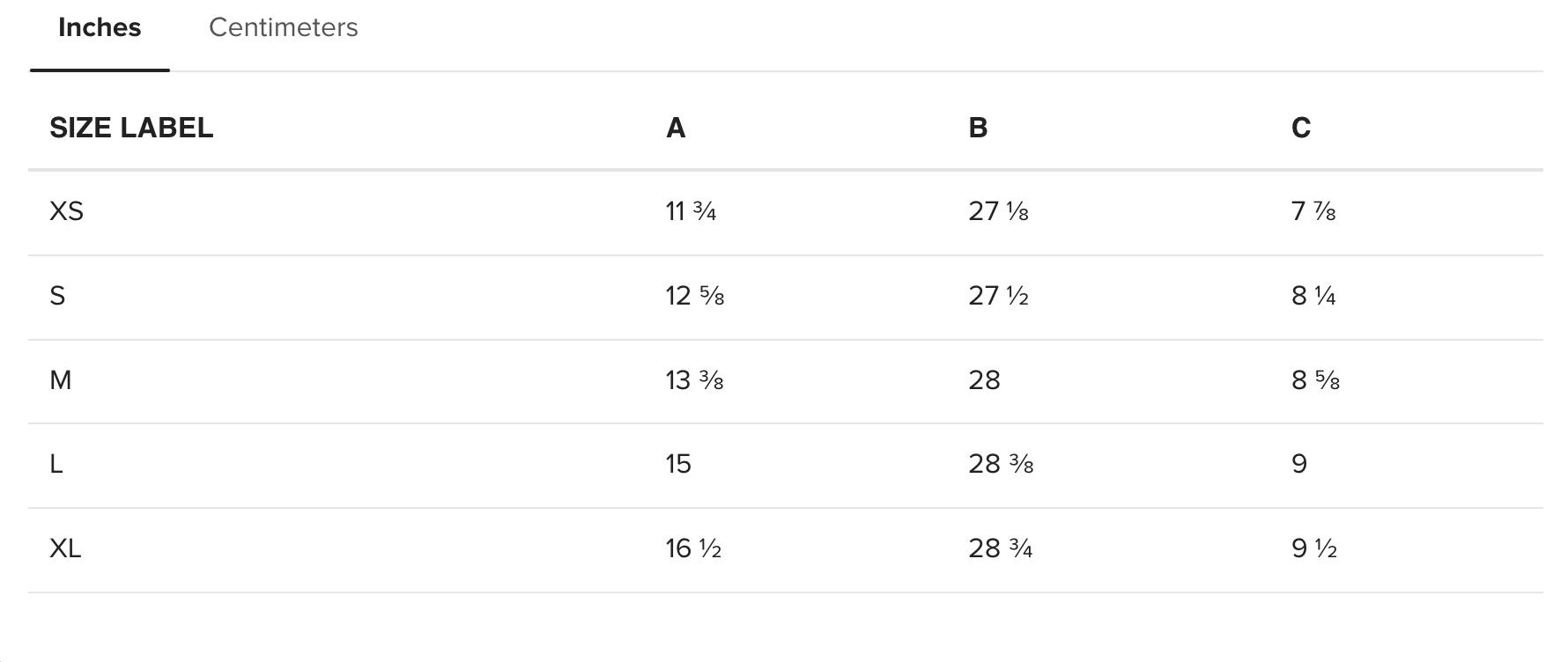The height and width of the screenshot is (662, 1568).
Task: Click the column A header
Action: (676, 128)
